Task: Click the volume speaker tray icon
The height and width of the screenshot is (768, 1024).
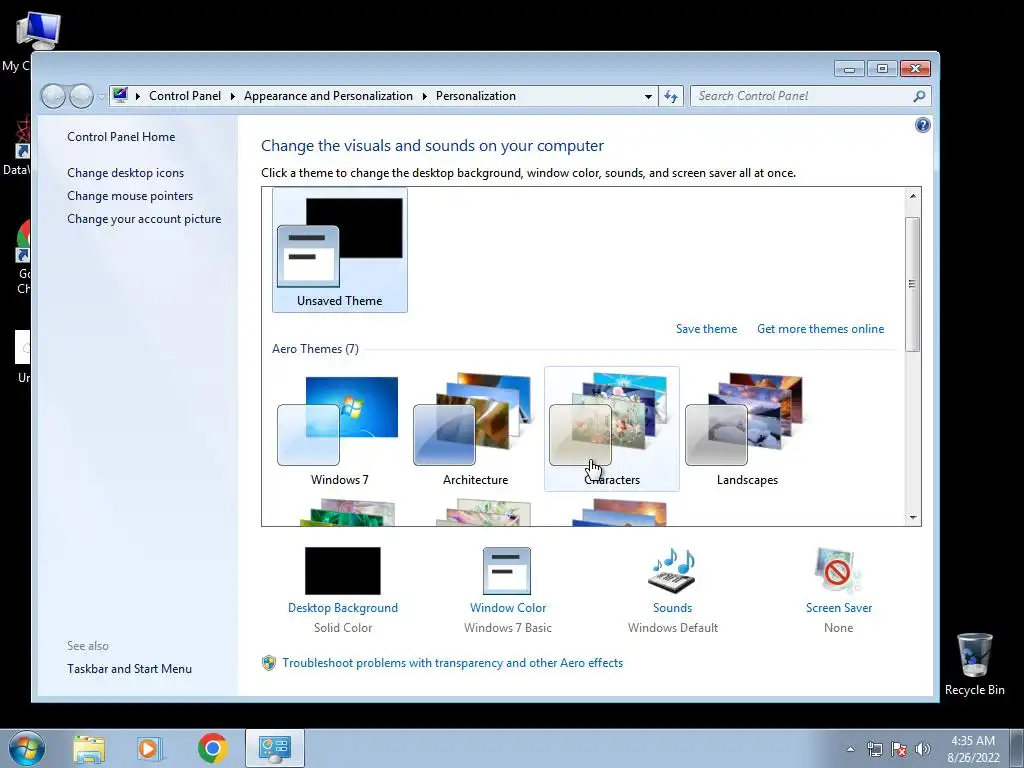Action: tap(922, 749)
